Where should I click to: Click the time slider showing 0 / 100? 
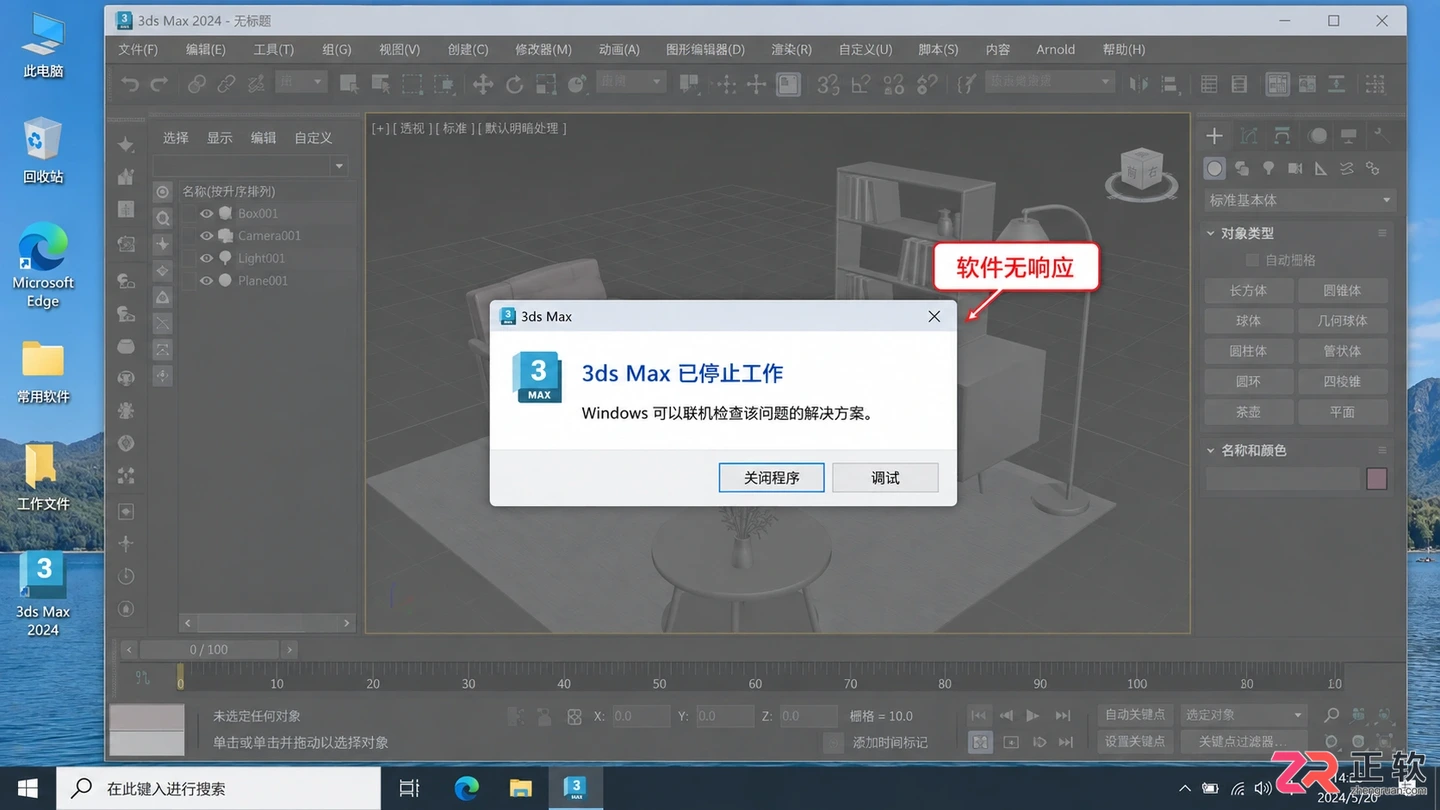coord(209,649)
